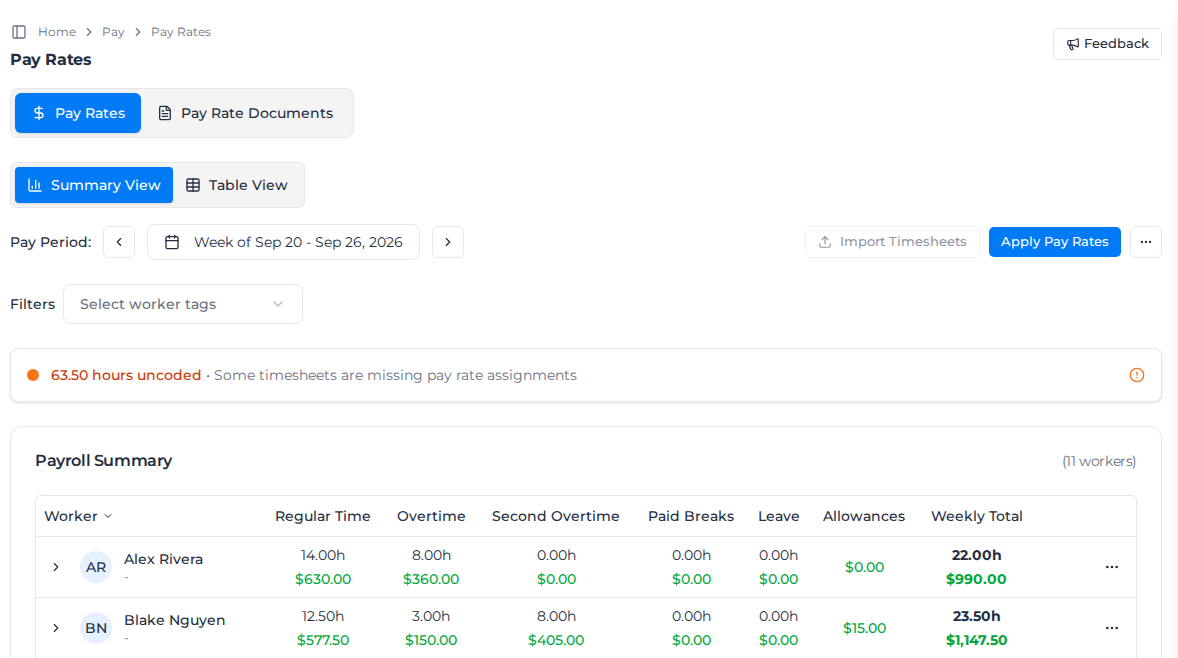Expand Alex Rivera row
Screen dimensions: 1178x658
tap(56, 567)
